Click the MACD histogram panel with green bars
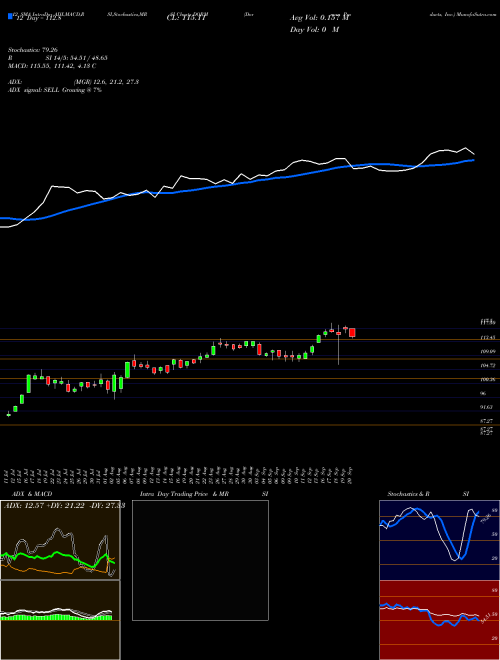Viewport: 500px width, 660px height. click(60, 620)
